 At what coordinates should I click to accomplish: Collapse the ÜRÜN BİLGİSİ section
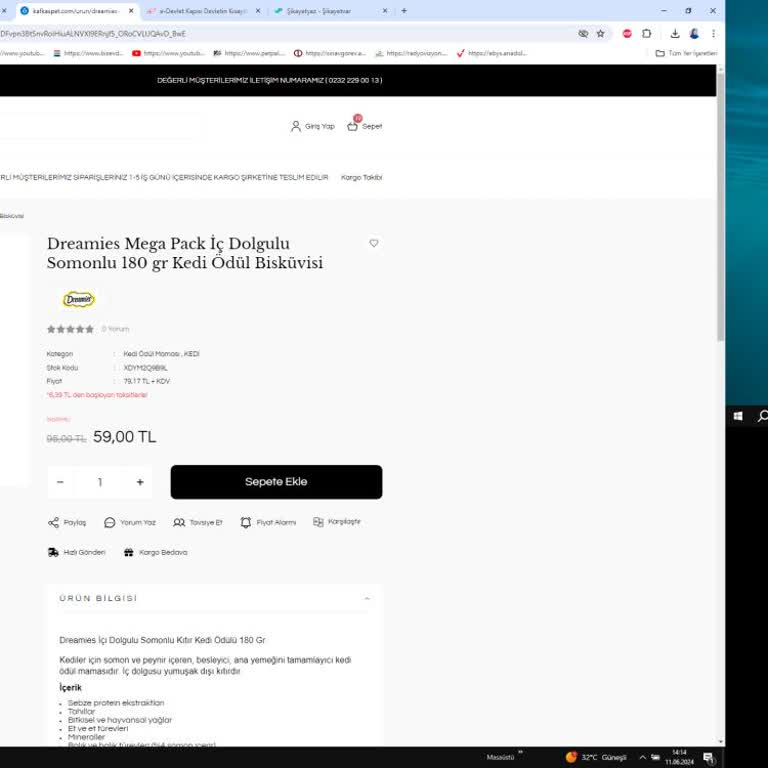point(367,599)
